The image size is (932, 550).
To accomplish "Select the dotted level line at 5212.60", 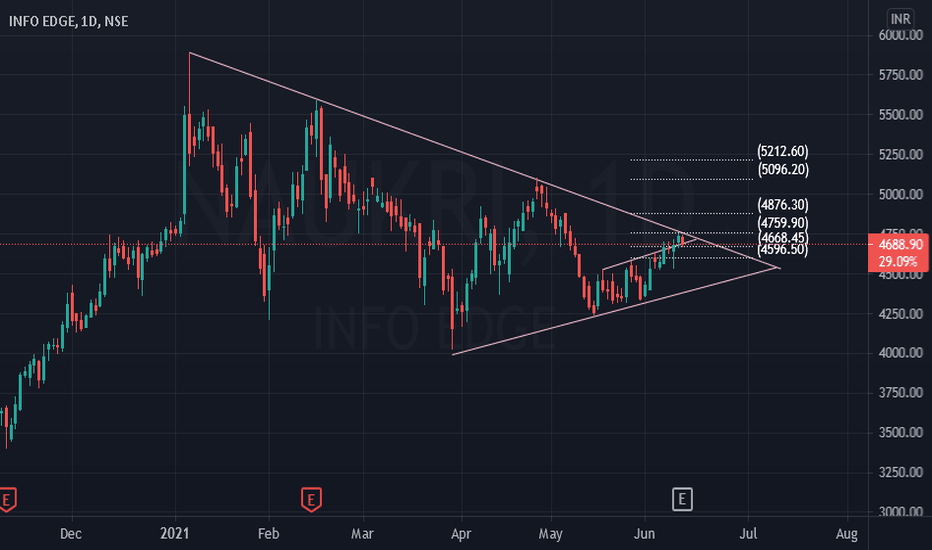I will (x=691, y=160).
